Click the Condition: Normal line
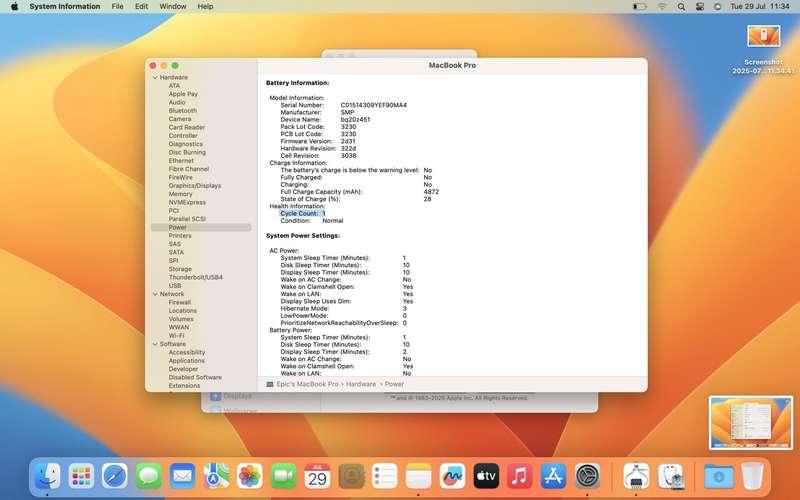Viewport: 800px width, 500px height. (312, 221)
